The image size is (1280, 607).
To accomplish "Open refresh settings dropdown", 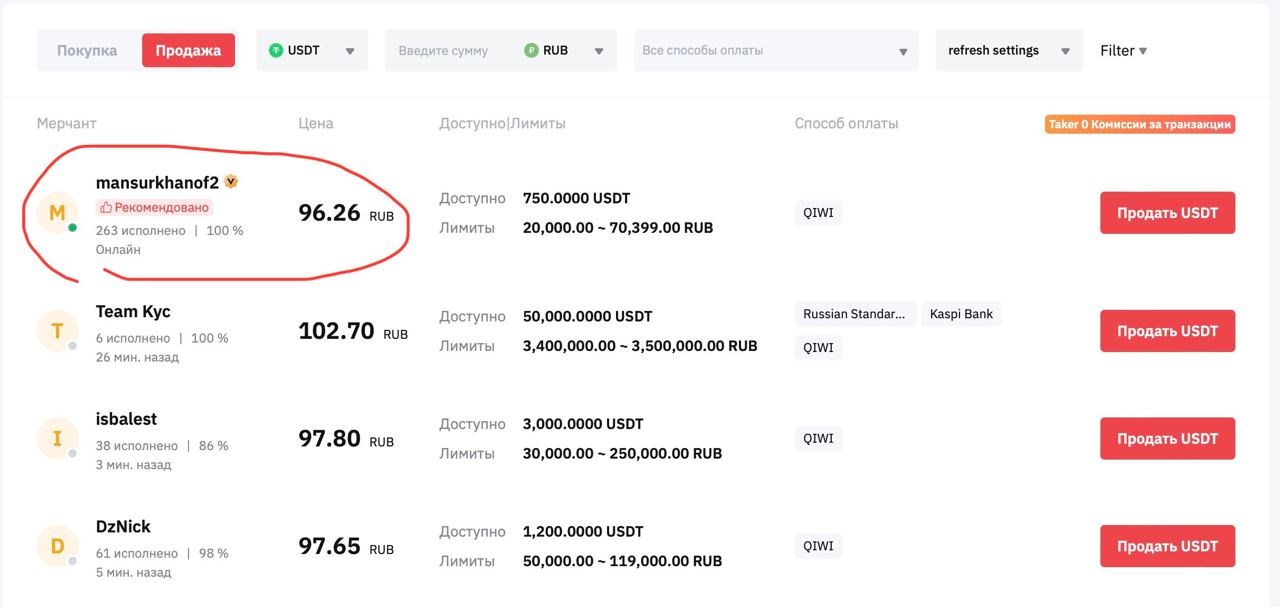I will click(1008, 51).
